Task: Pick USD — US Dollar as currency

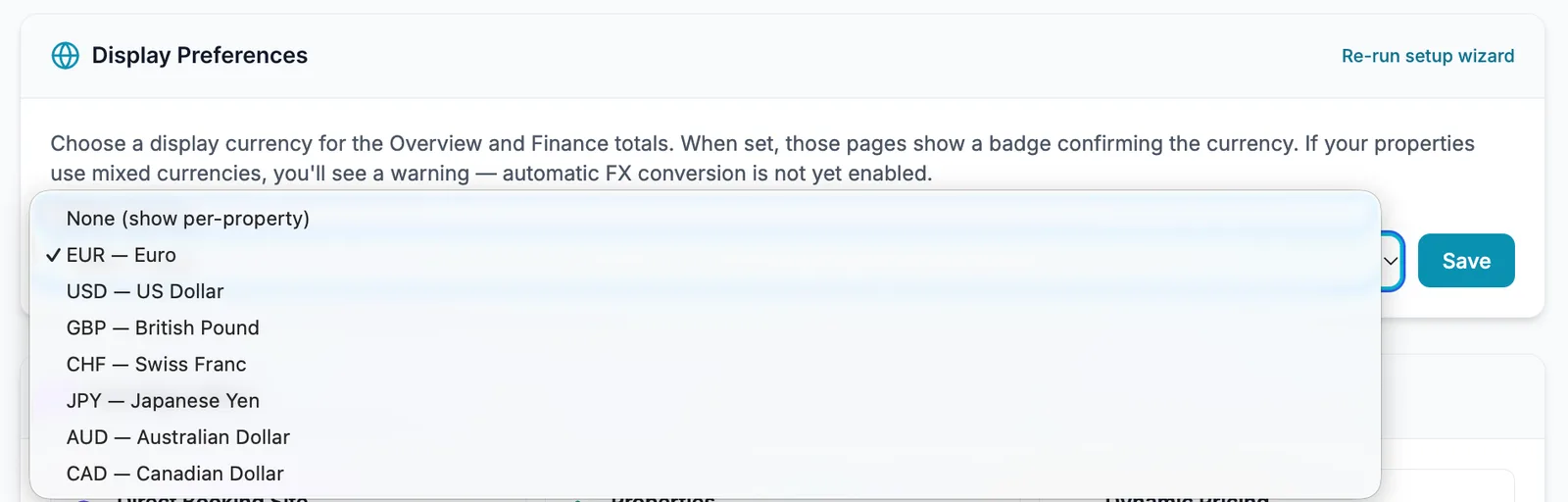Action: [705, 291]
